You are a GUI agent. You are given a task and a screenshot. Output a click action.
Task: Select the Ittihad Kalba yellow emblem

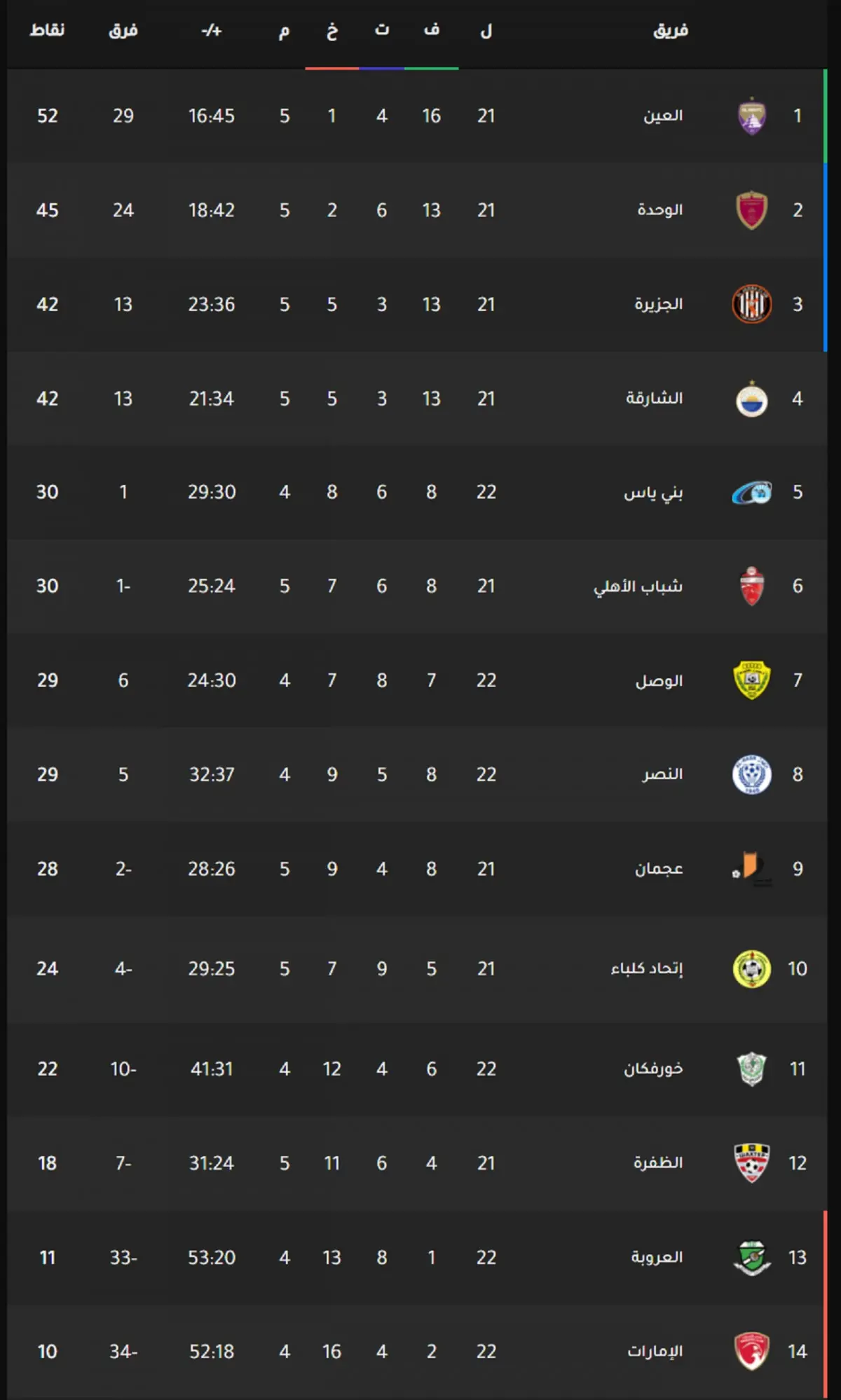point(752,969)
